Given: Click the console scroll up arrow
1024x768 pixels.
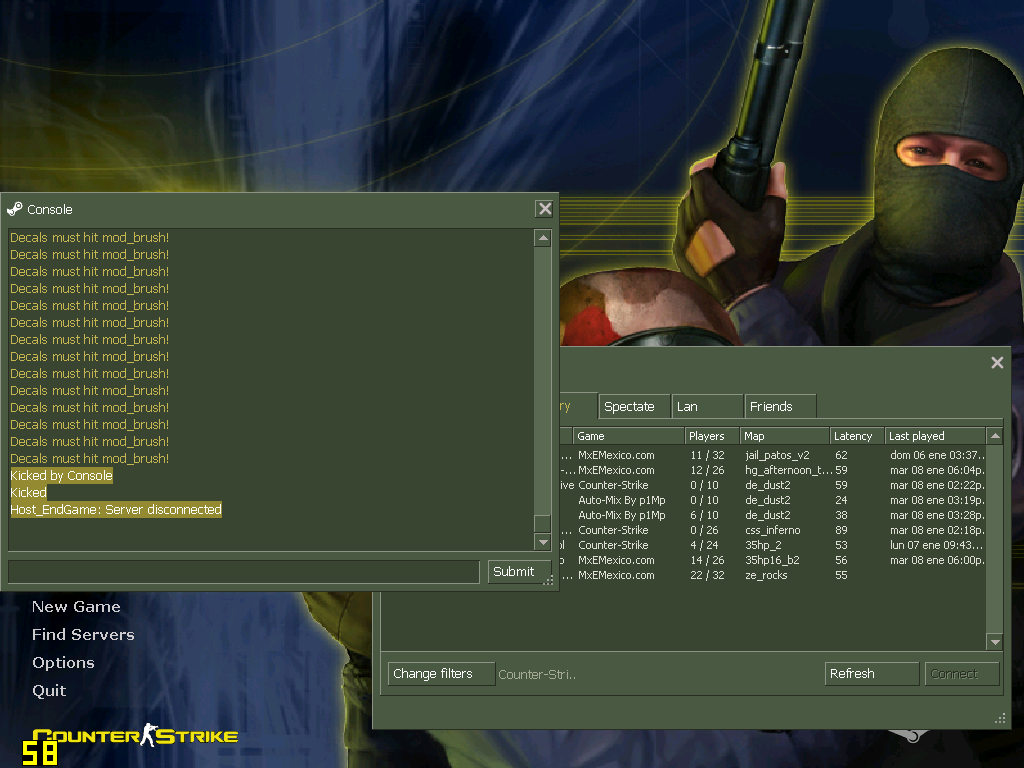Looking at the screenshot, I should 542,238.
